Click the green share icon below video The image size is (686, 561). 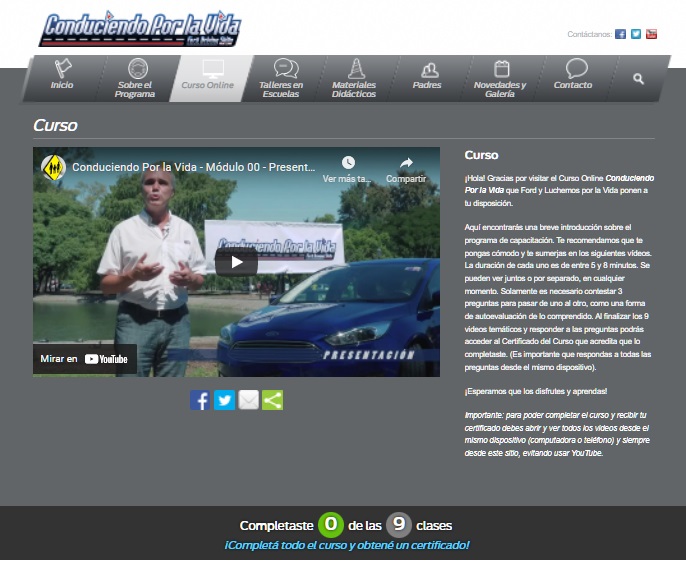point(272,400)
